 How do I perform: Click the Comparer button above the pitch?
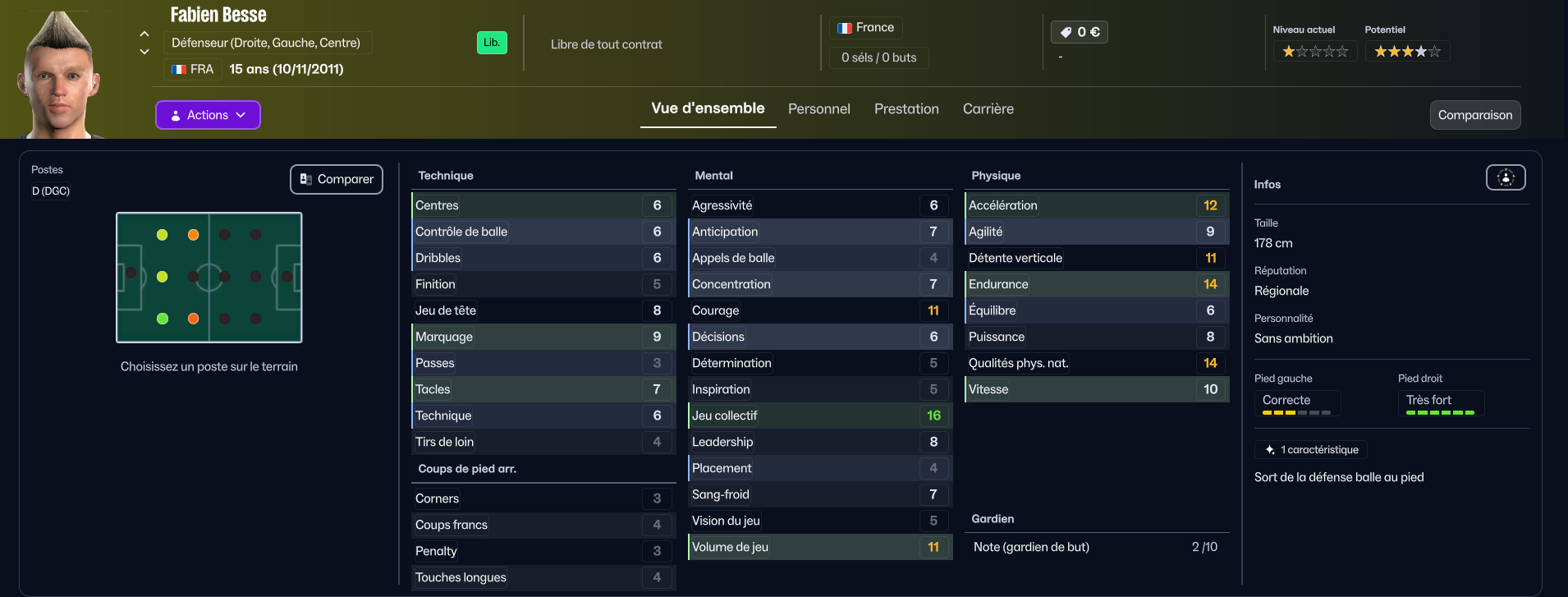(337, 179)
